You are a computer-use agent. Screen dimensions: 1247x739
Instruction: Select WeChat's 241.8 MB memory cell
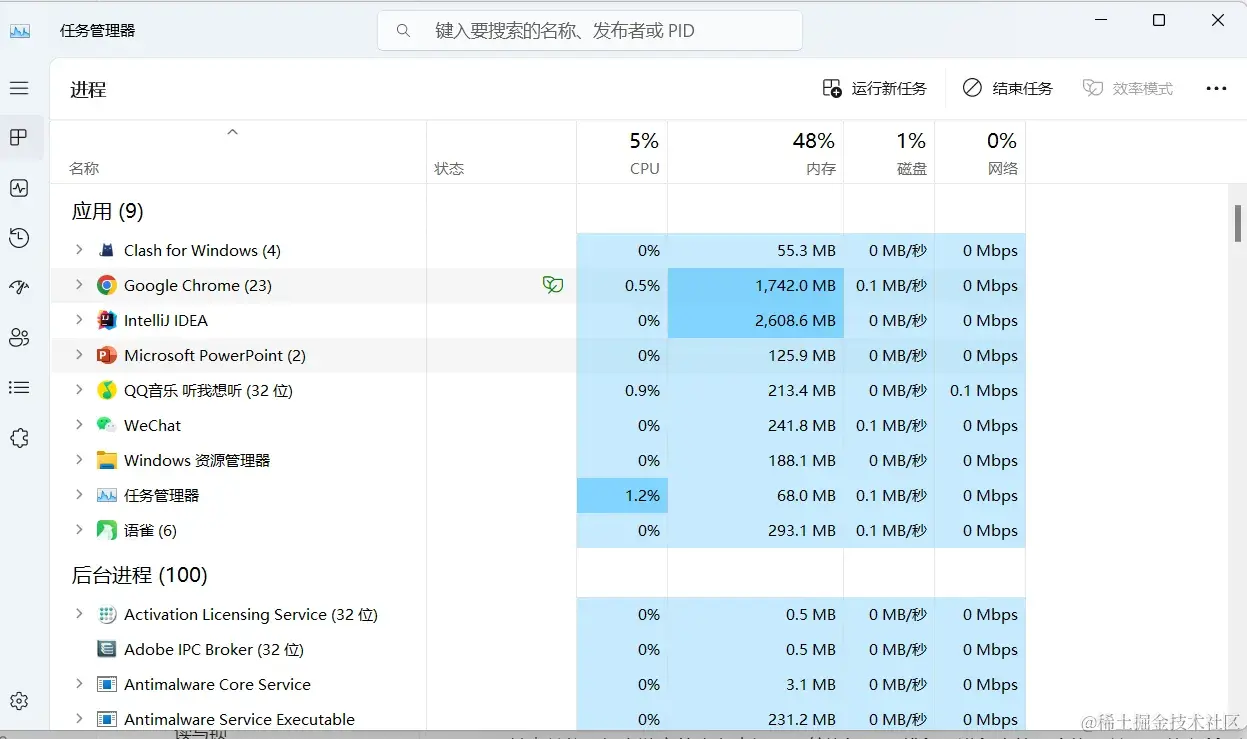pyautogui.click(x=756, y=425)
